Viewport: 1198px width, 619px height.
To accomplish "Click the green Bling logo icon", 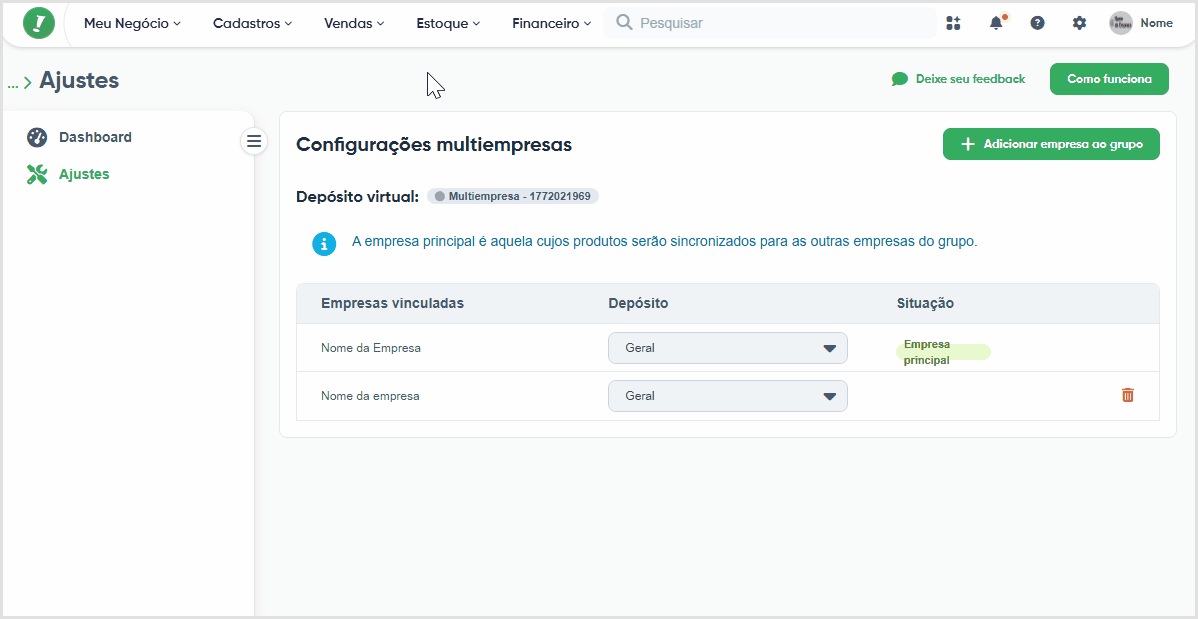I will [x=39, y=23].
